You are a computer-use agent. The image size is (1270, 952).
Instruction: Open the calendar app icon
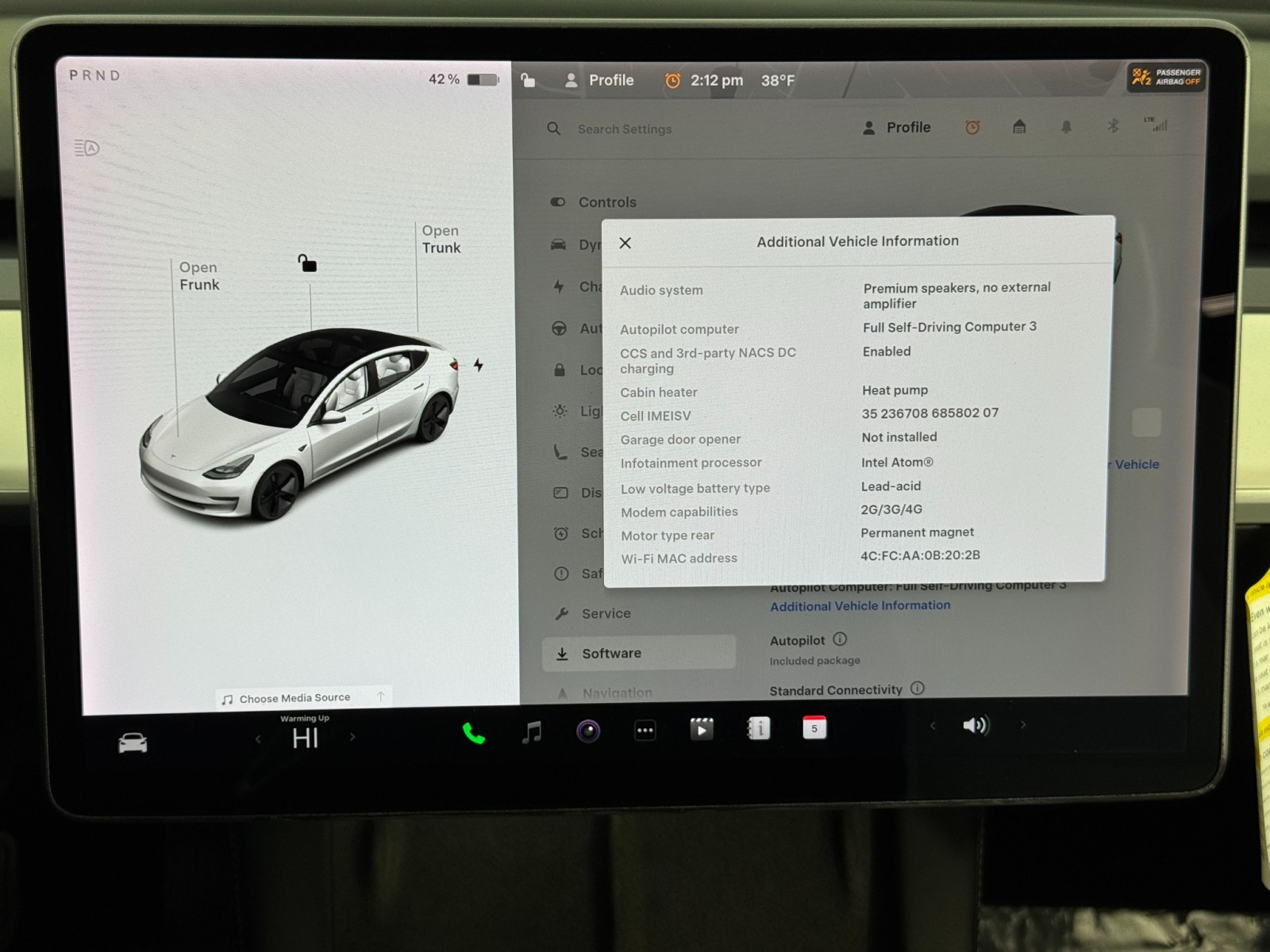(814, 727)
